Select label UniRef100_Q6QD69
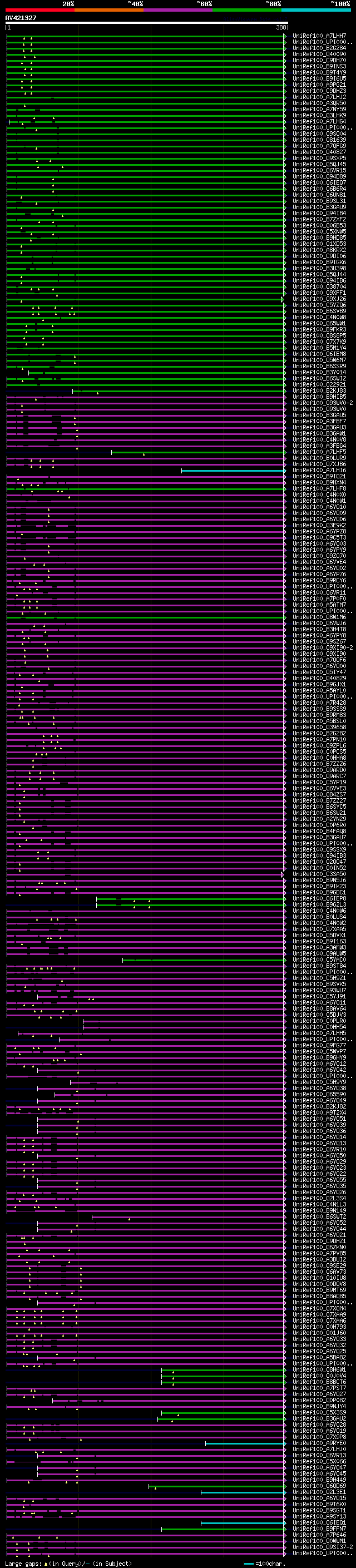The height and width of the screenshot is (1568, 356). tap(319, 1486)
